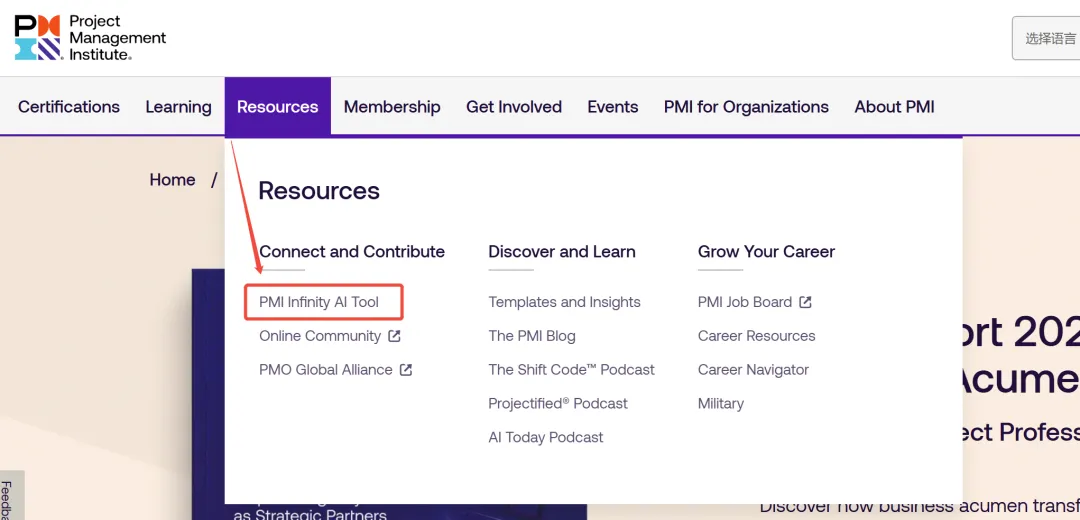Click external-link icon beside PMI Job Board

coord(805,302)
